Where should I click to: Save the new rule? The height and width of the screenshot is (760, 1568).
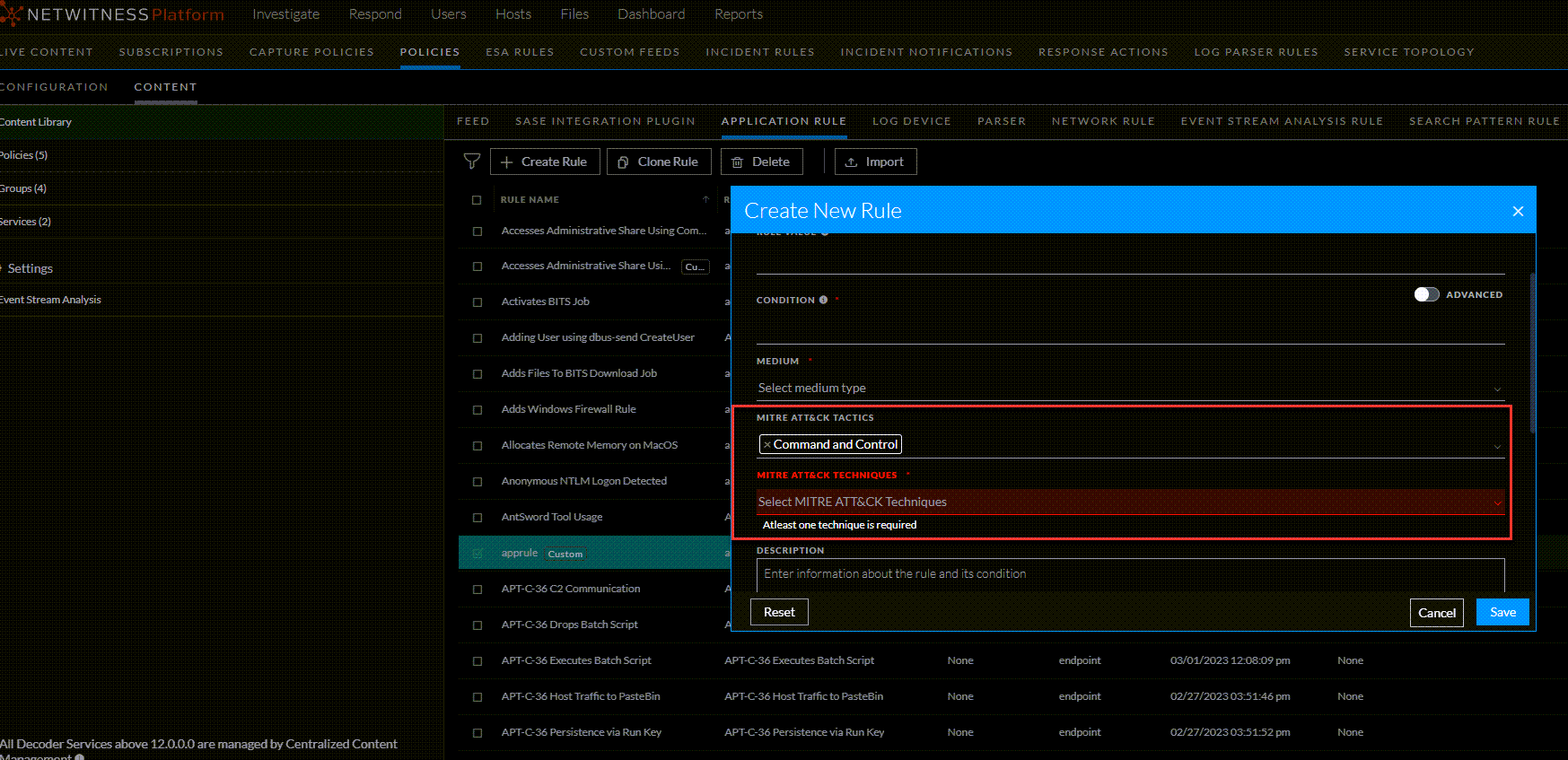(1502, 612)
